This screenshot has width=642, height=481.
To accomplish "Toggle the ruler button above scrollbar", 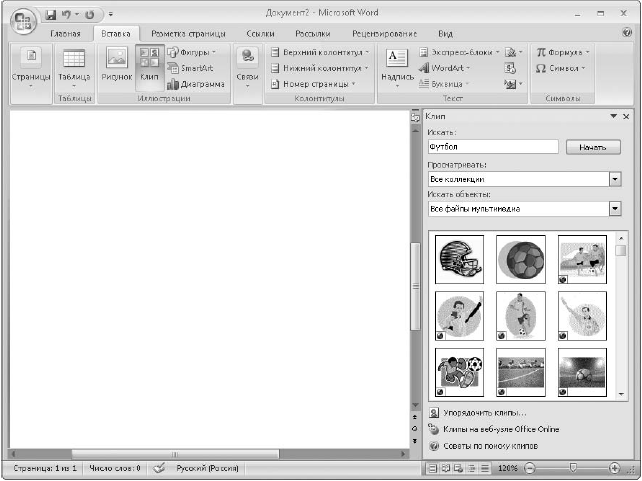I will click(415, 118).
